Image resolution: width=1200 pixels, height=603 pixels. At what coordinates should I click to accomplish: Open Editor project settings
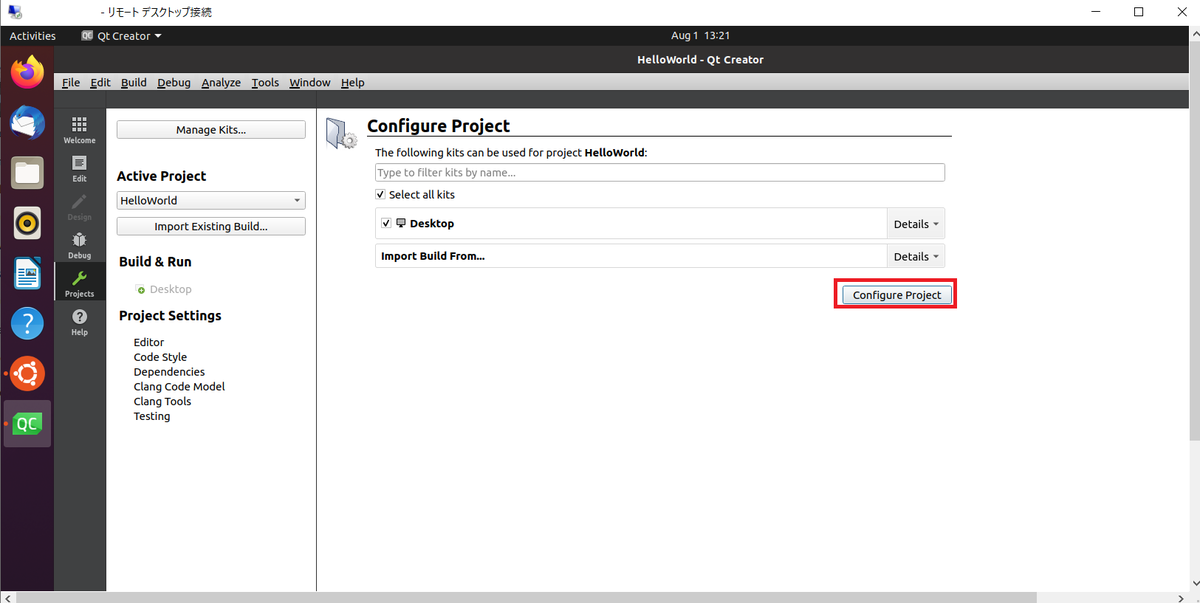pos(149,342)
